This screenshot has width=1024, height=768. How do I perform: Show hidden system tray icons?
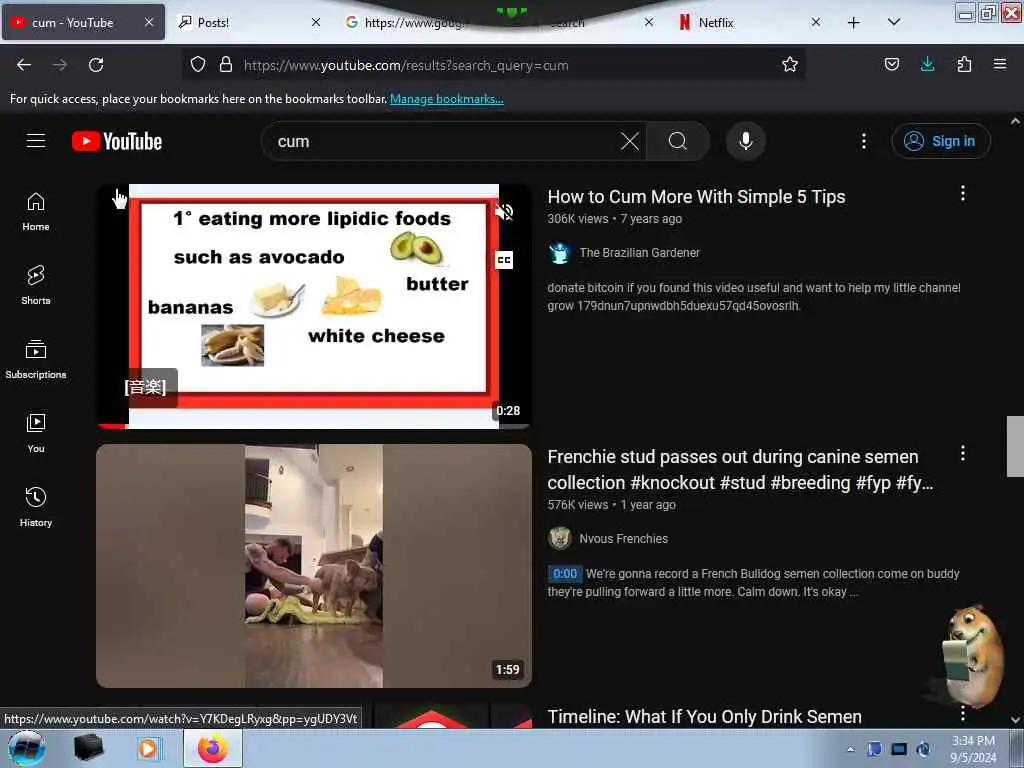tap(850, 750)
